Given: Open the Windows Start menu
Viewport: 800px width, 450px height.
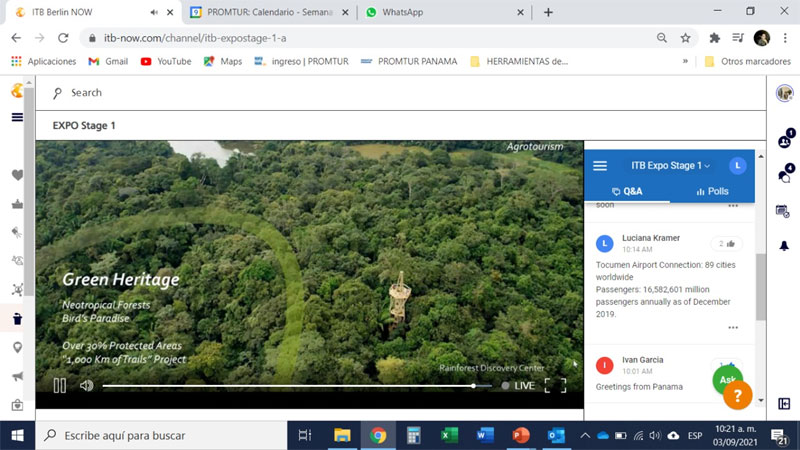Looking at the screenshot, I should (x=17, y=435).
